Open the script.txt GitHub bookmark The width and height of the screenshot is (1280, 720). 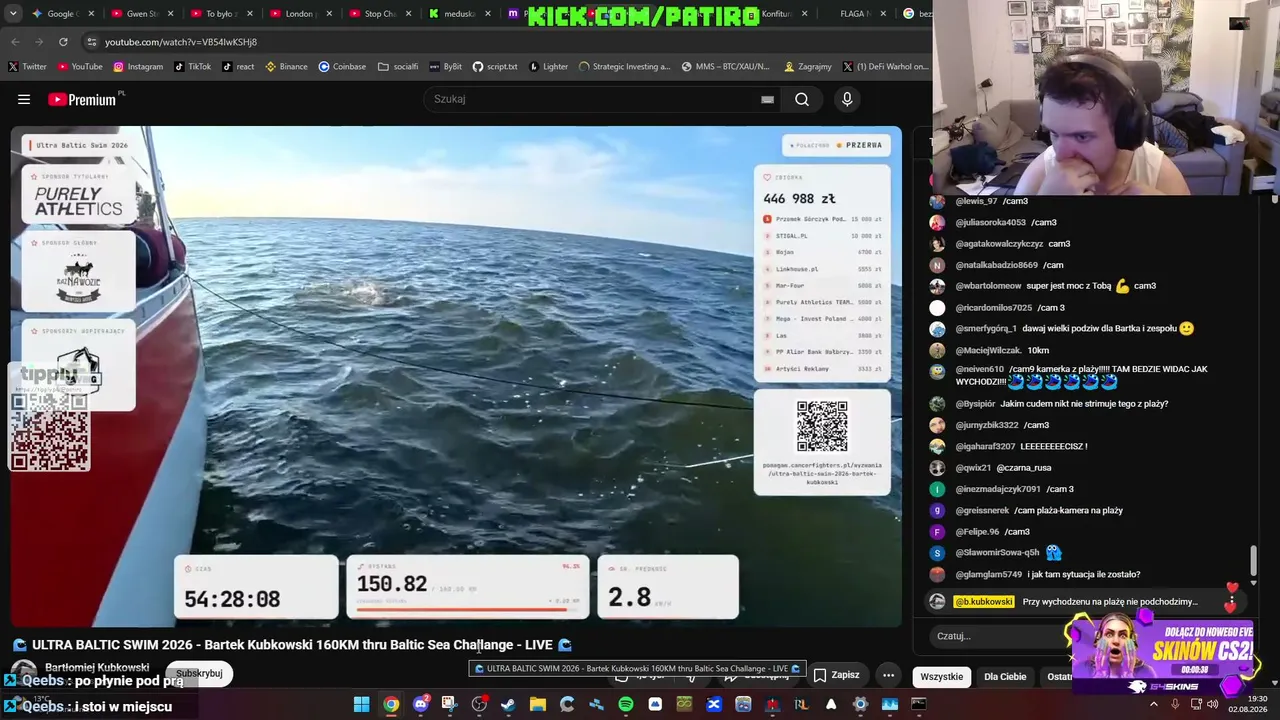(x=495, y=67)
